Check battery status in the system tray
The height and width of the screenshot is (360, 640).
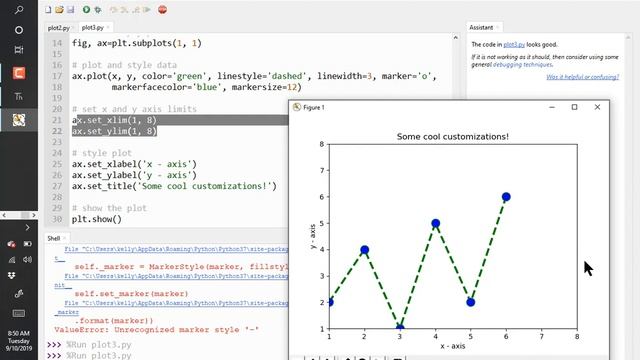click(27, 244)
